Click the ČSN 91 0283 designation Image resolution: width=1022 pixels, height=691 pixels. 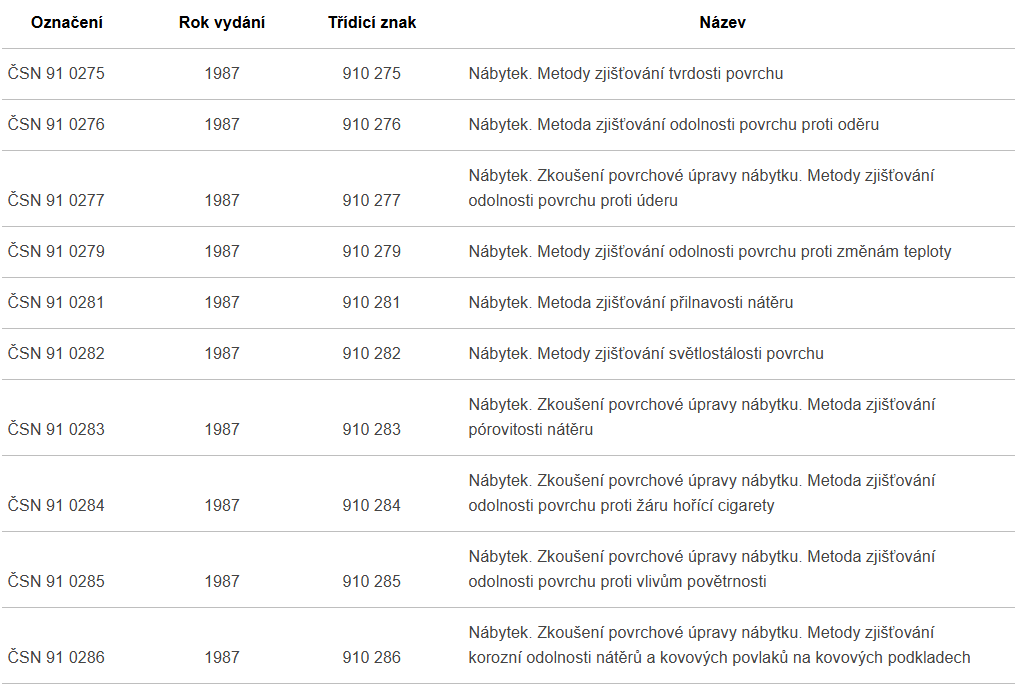[x=56, y=430]
